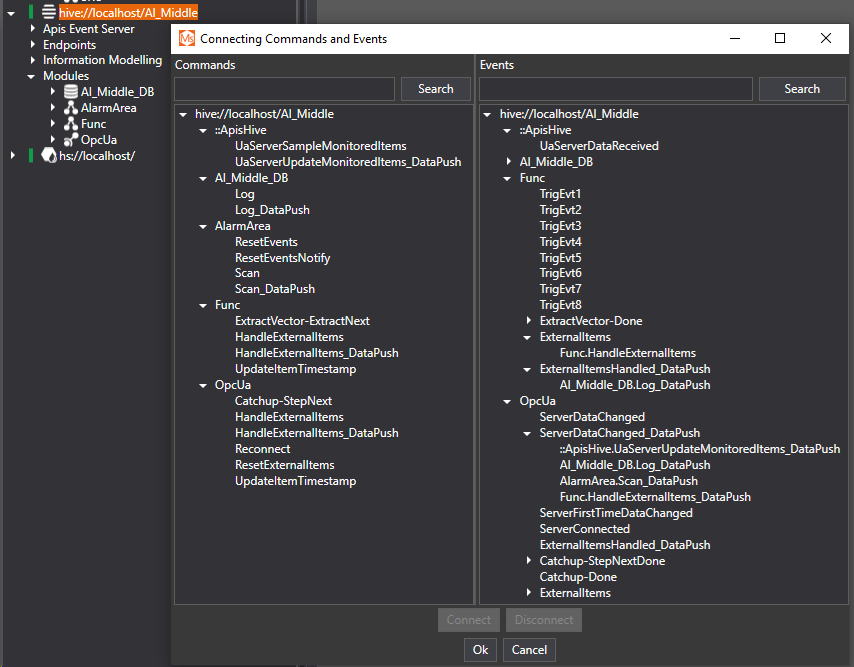Expand the Information Modelling node

click(32, 60)
